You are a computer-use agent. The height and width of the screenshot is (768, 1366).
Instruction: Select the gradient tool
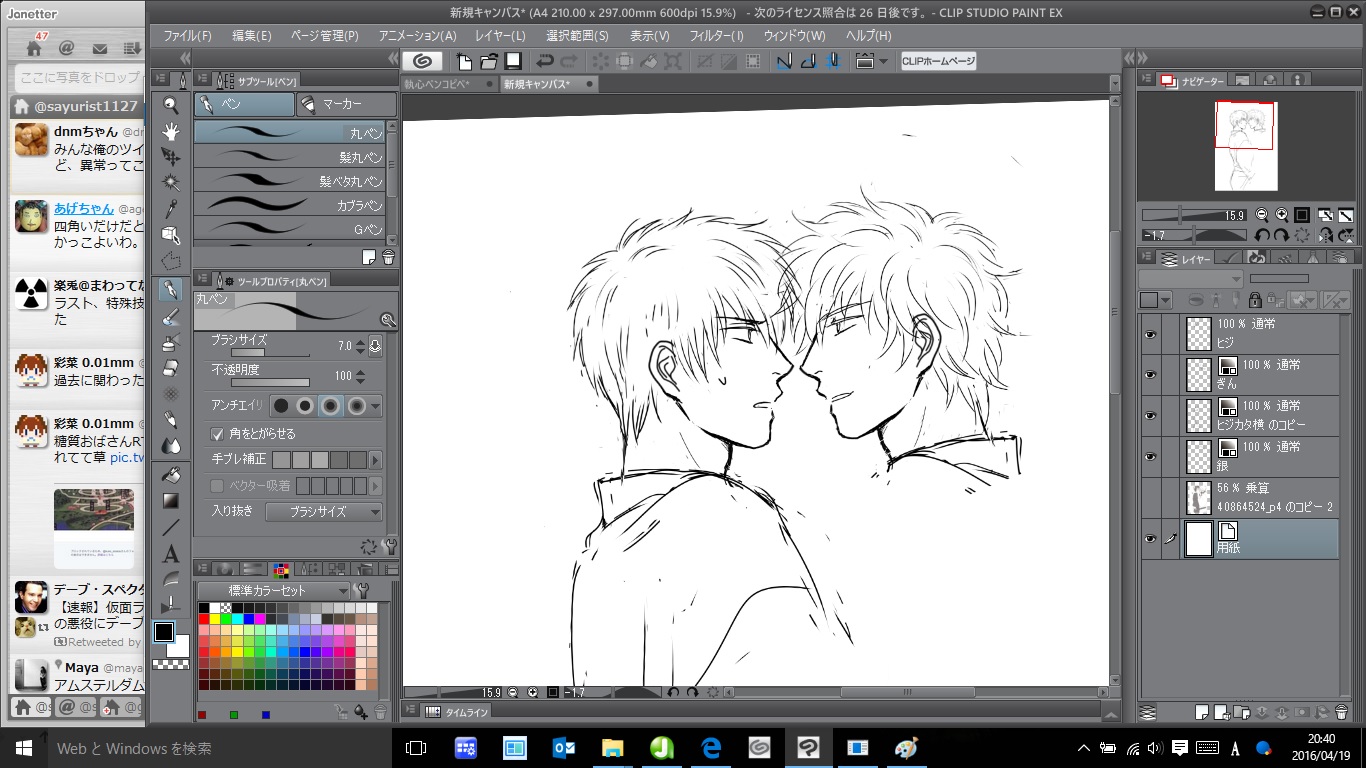tap(171, 500)
